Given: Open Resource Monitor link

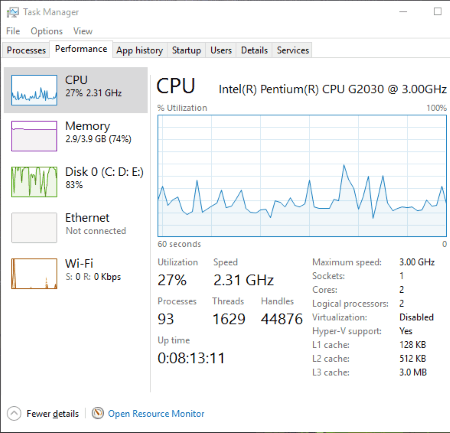Looking at the screenshot, I should click(156, 414).
